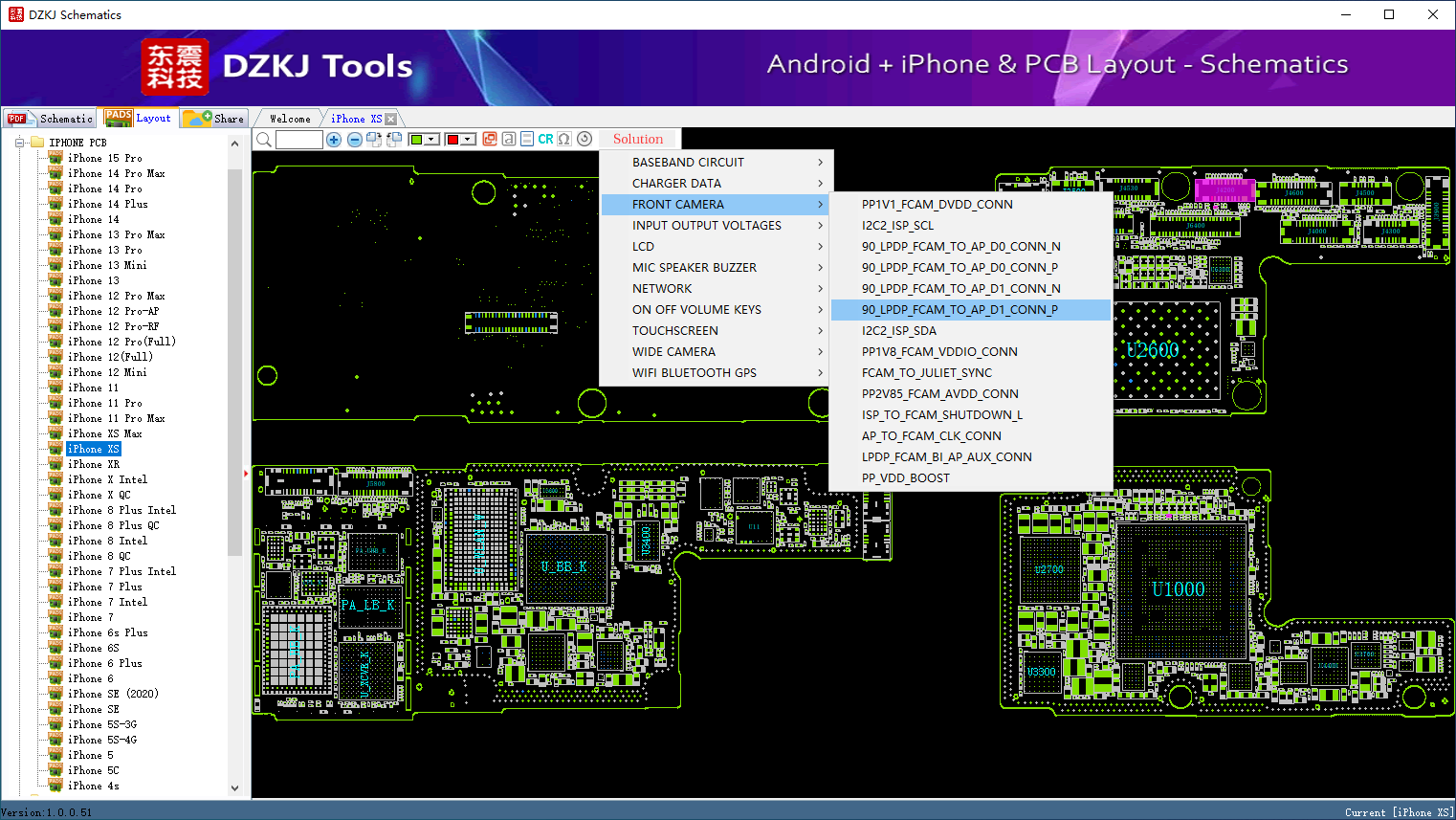
Task: Select iPhone 15 Pro in the tree
Action: 105,158
